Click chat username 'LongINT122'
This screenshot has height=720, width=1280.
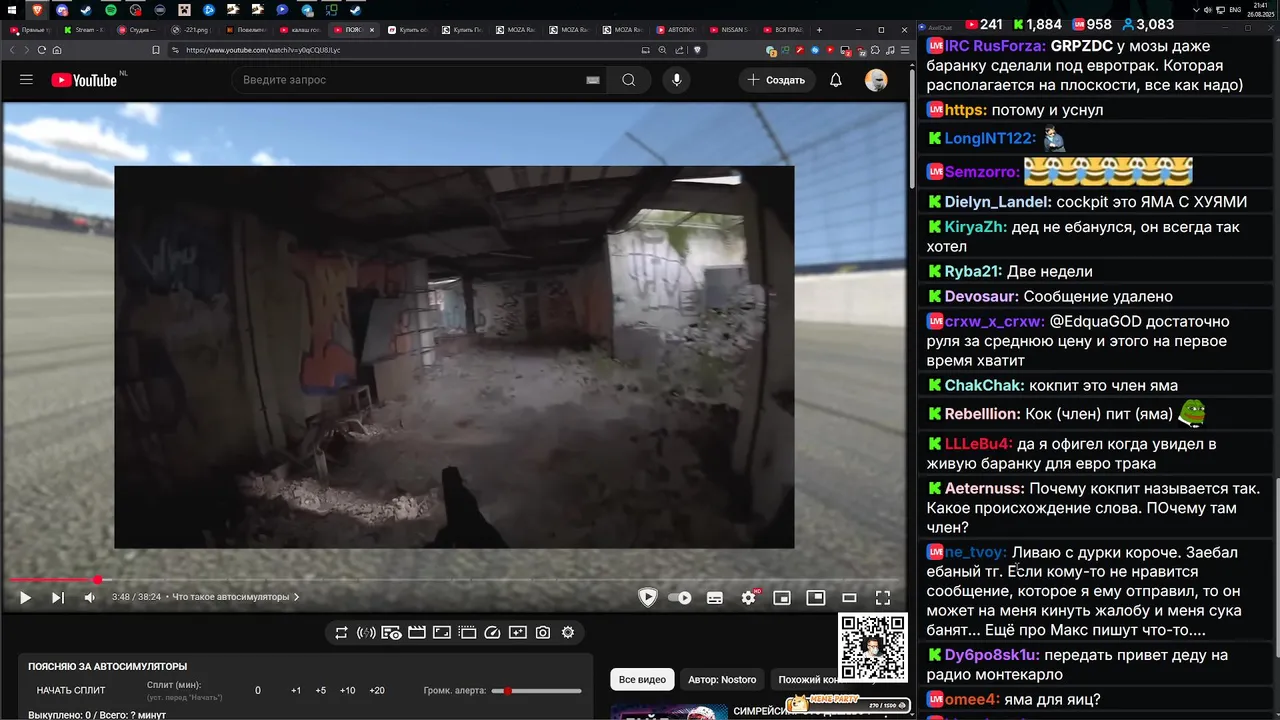pos(990,139)
